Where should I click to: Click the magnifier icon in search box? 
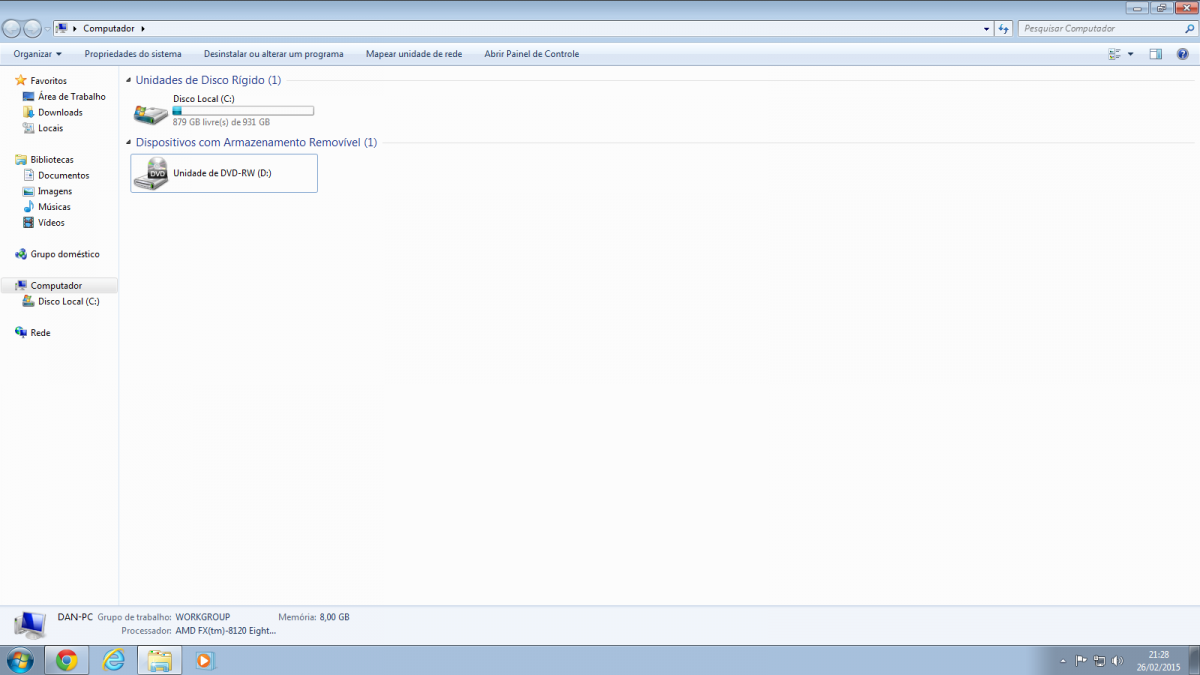coord(1188,29)
